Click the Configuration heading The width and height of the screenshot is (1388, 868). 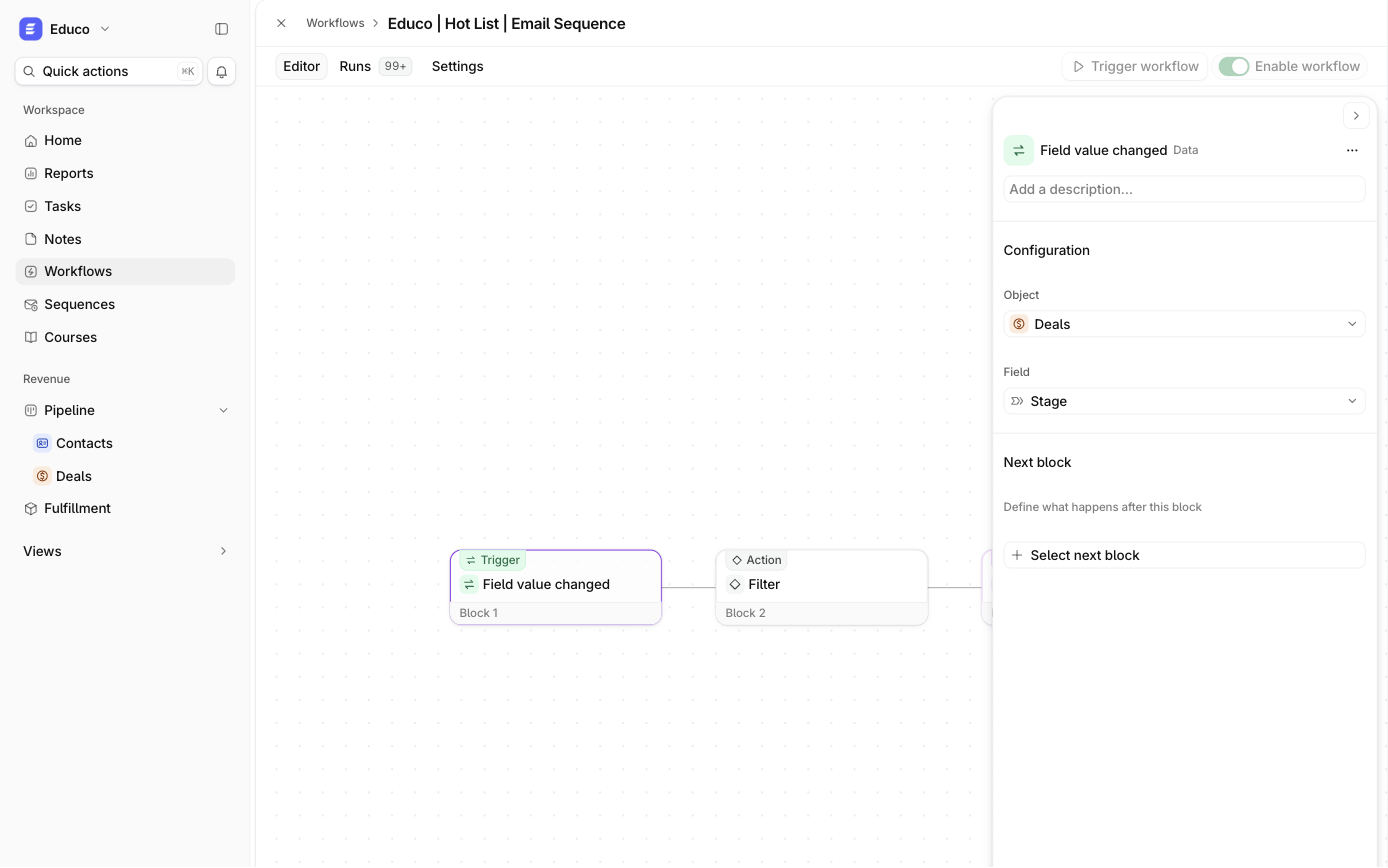[1047, 250]
